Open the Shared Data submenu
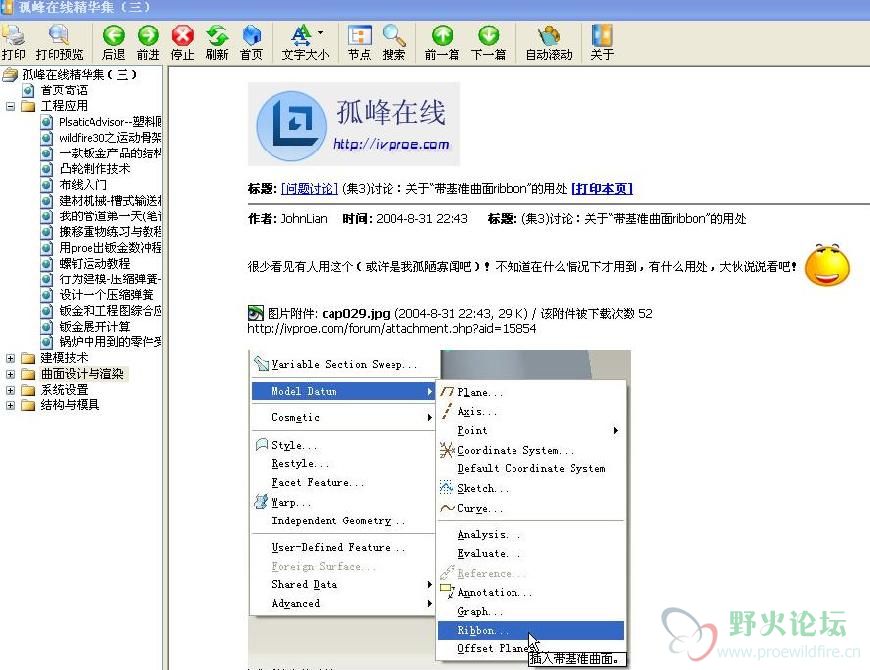Viewport: 870px width, 670px height. pyautogui.click(x=342, y=585)
